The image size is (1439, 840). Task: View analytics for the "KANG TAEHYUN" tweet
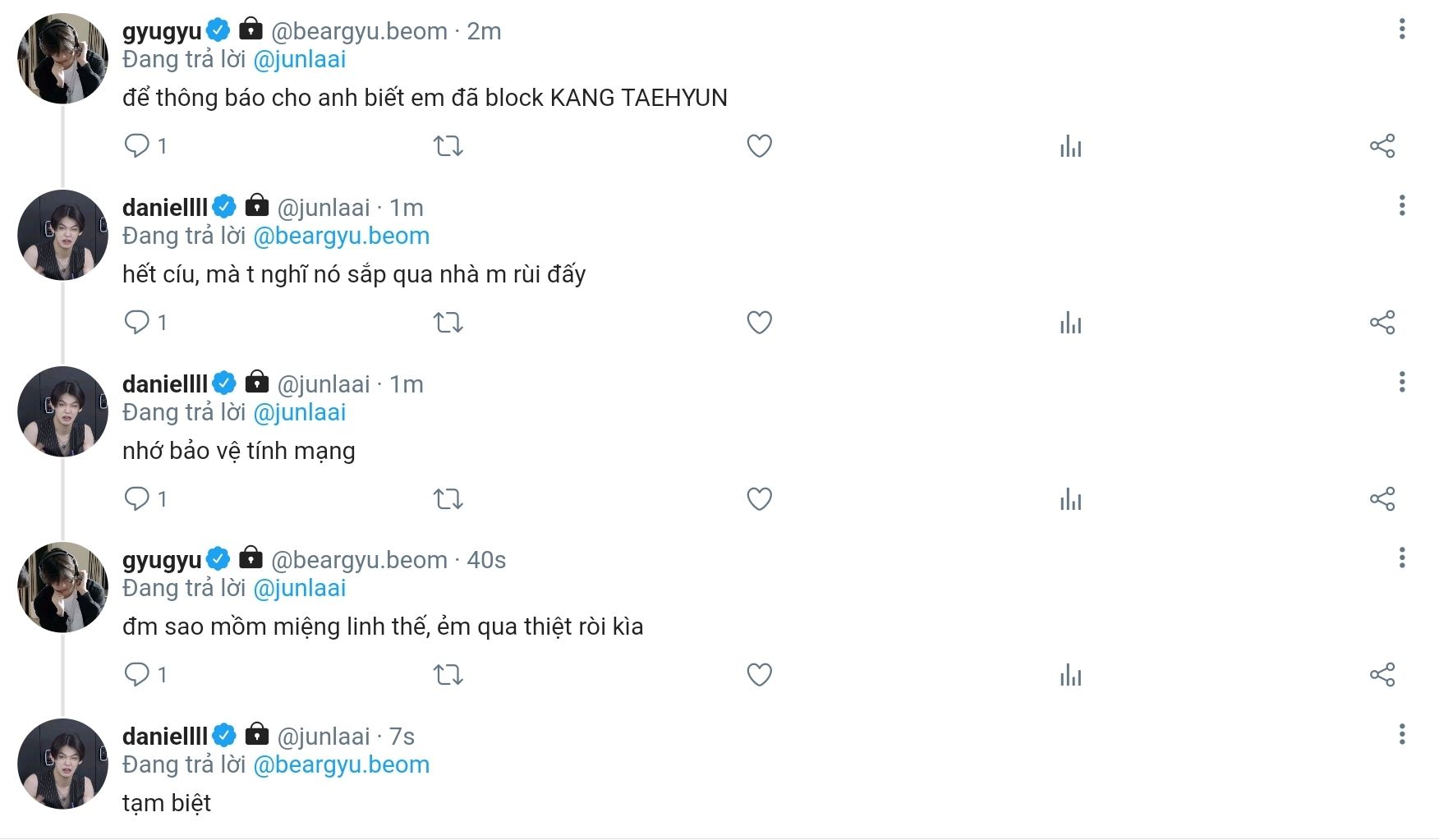point(1070,146)
